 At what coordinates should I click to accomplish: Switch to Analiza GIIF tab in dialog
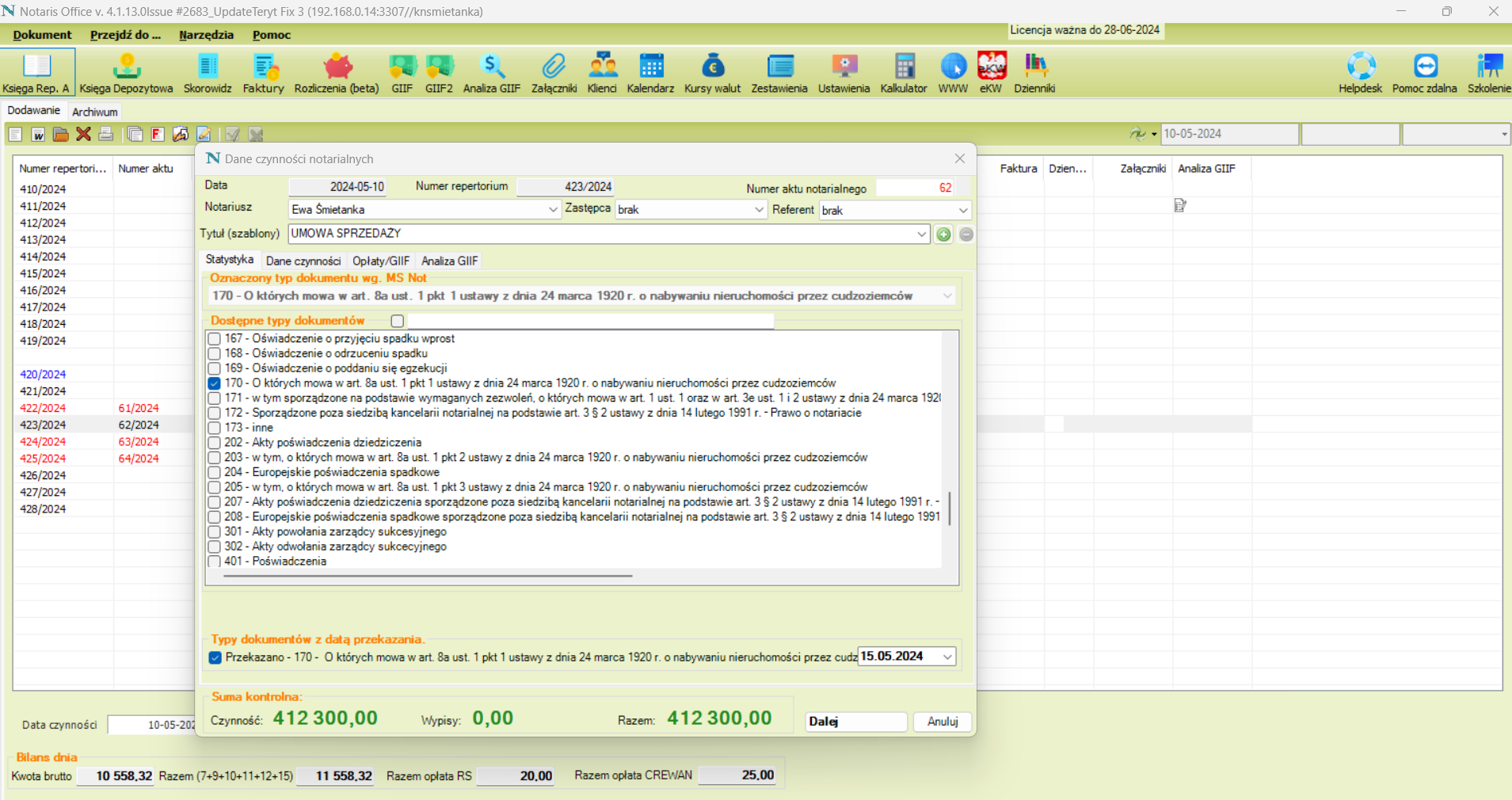(x=450, y=261)
